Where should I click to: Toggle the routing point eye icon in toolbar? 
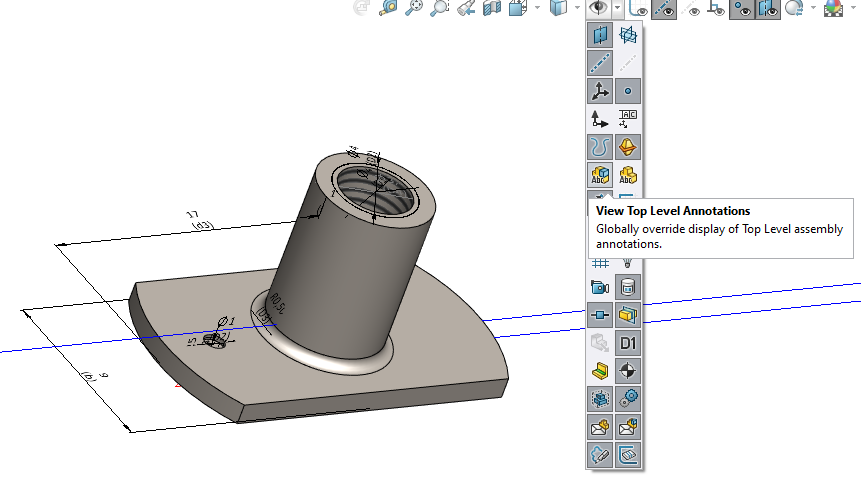(716, 8)
